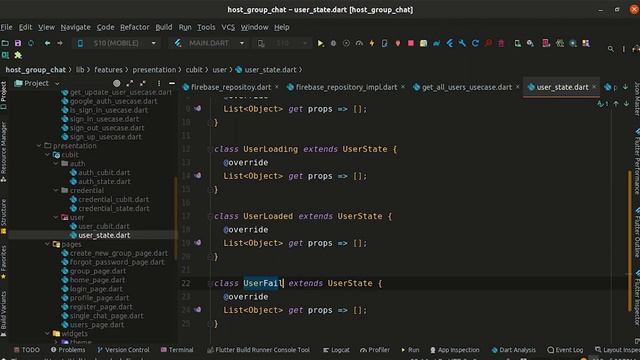640x360 pixels.
Task: Open the Refactor menu
Action: (x=135, y=27)
